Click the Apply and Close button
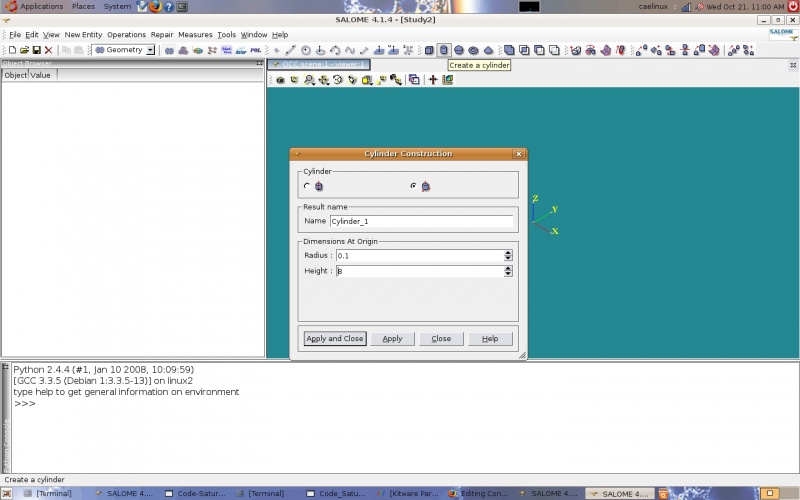The image size is (800, 500). click(x=335, y=339)
